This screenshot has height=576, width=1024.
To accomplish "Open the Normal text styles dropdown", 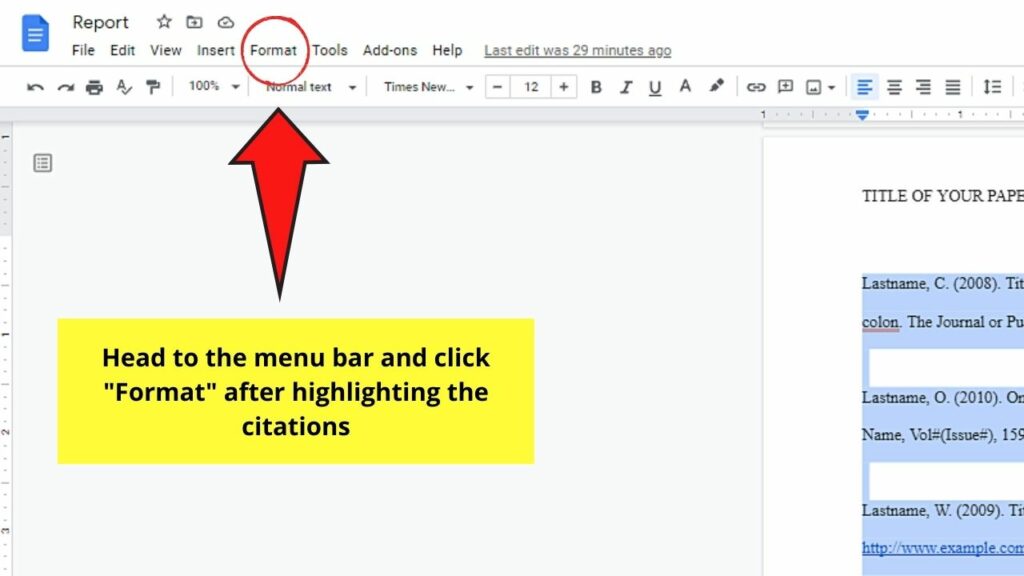I will pyautogui.click(x=310, y=87).
